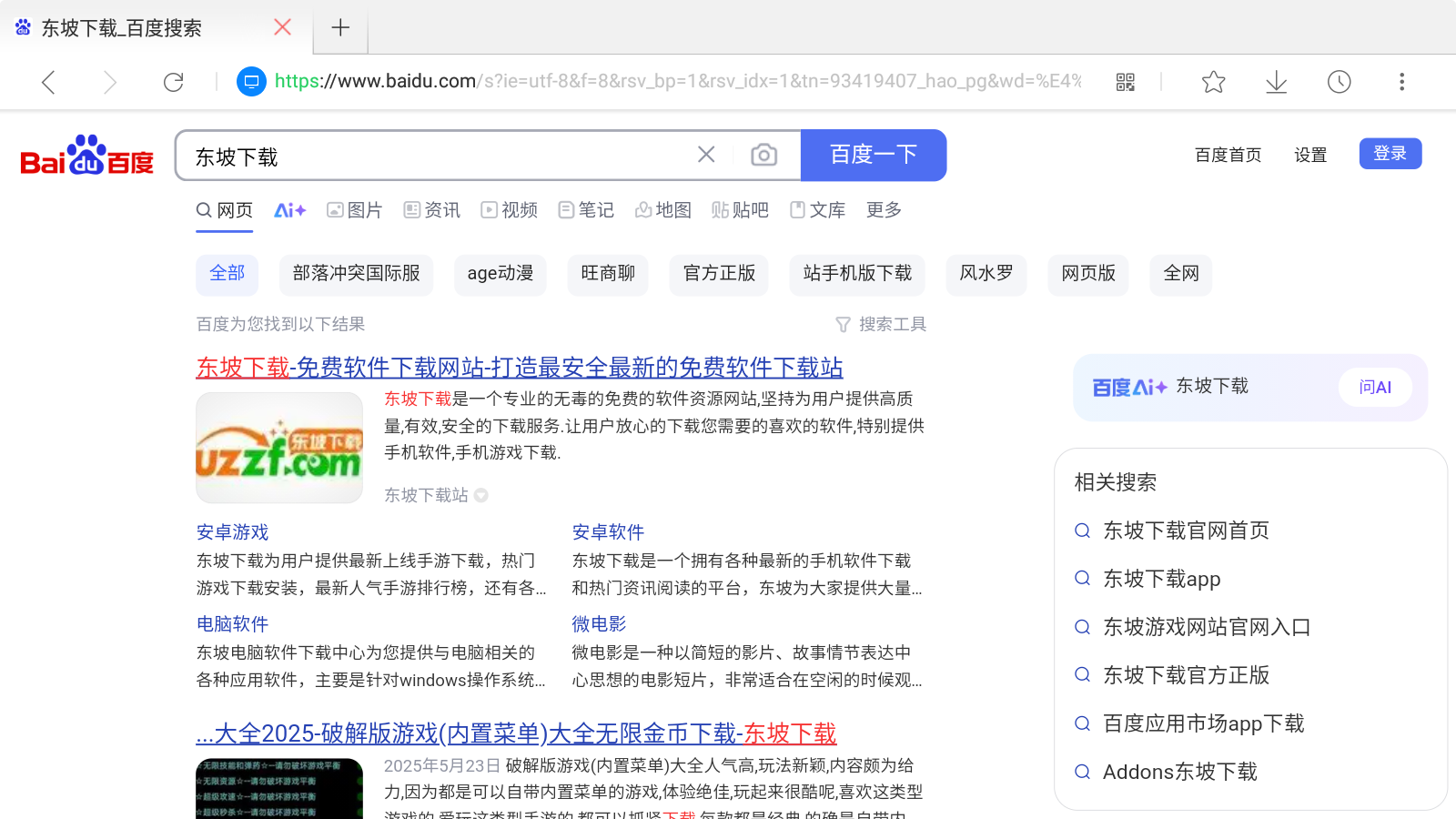Image resolution: width=1456 pixels, height=819 pixels.
Task: Switch to the 文库 tab
Action: click(817, 210)
